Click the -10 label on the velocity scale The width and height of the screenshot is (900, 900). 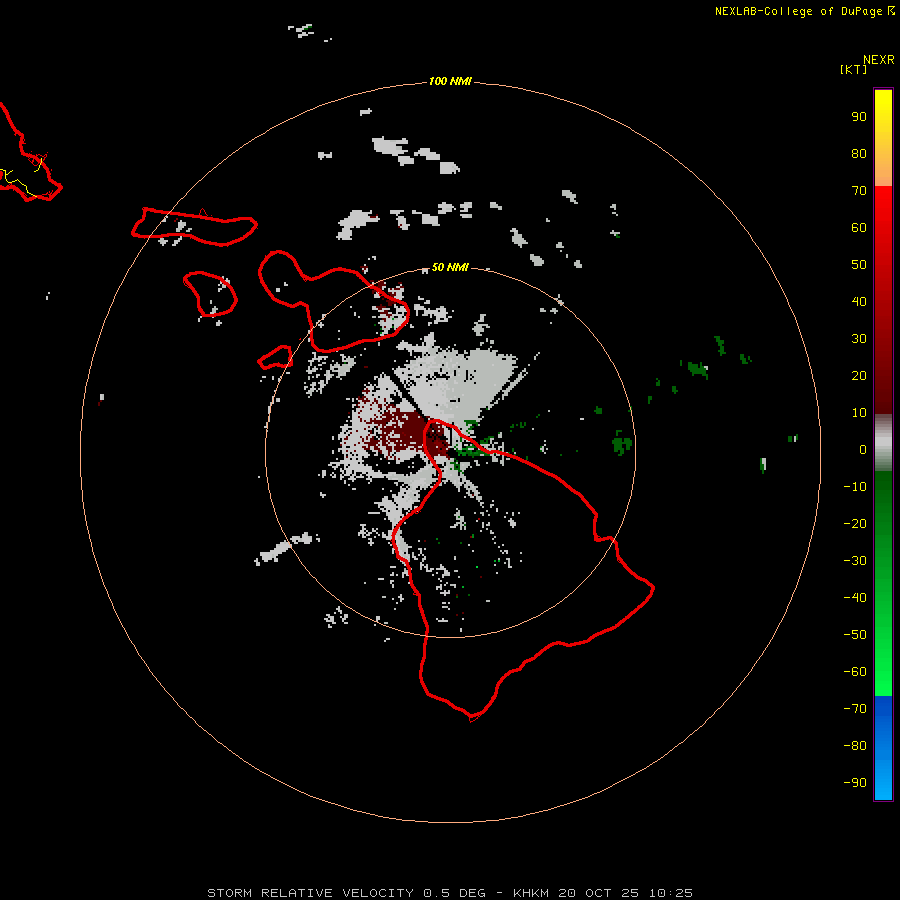click(855, 487)
